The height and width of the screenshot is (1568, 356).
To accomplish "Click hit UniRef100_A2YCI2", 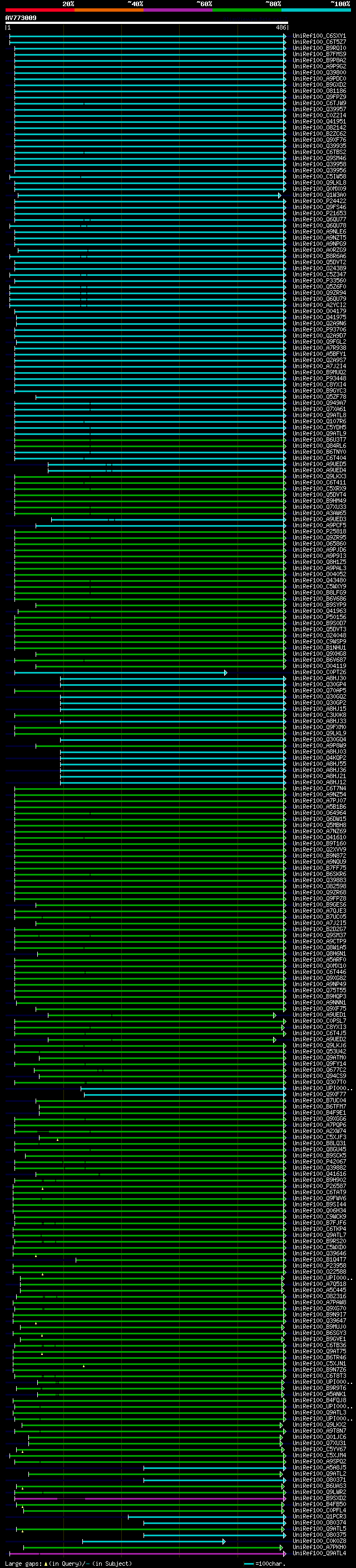I will click(319, 305).
